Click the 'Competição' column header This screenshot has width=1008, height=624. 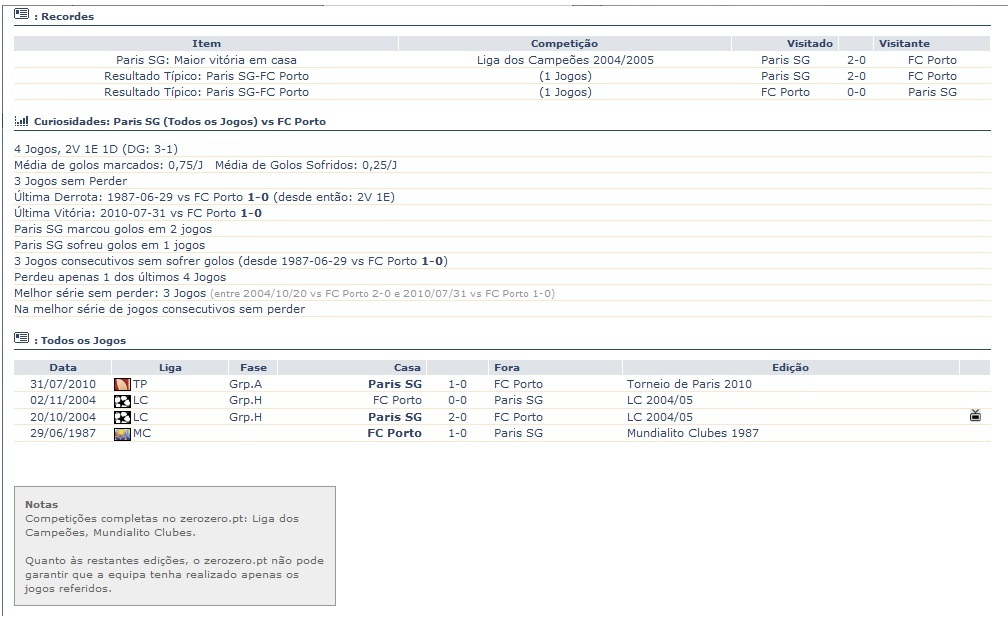[564, 44]
